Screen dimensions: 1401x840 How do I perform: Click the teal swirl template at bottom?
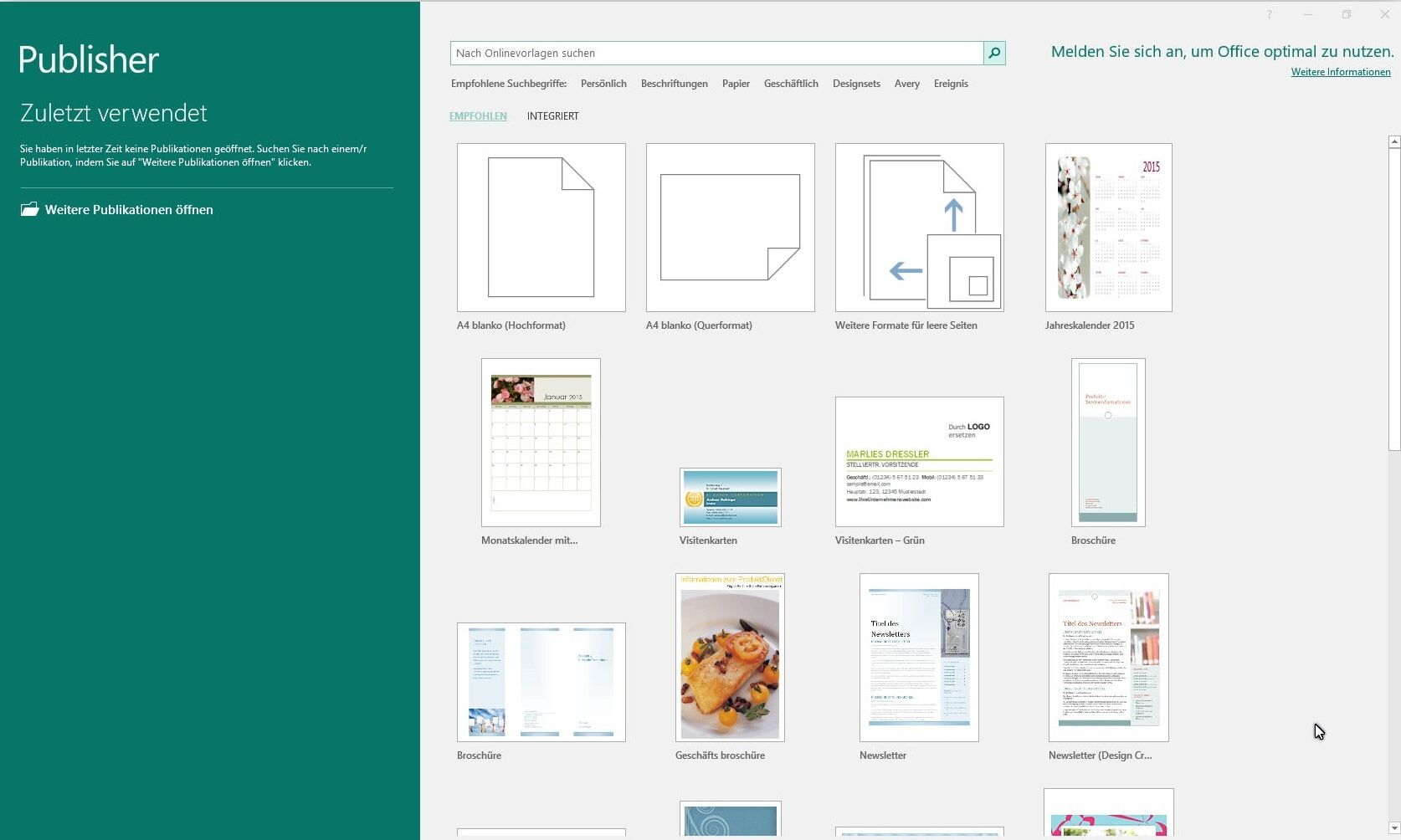[731, 819]
